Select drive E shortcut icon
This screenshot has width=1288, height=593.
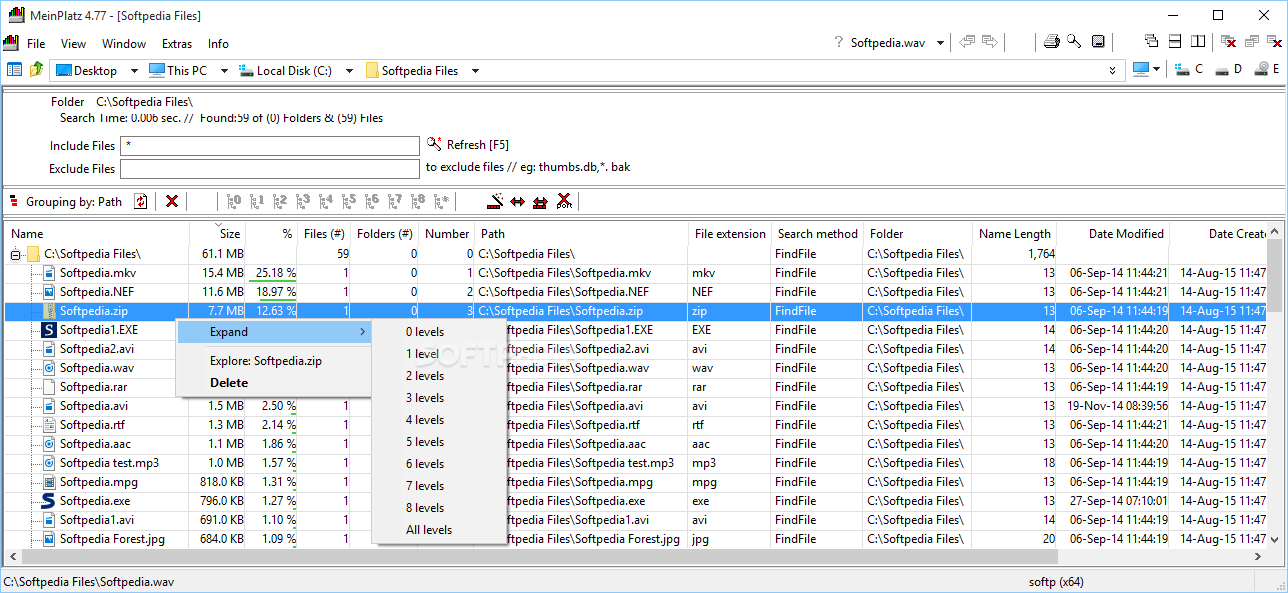tap(1266, 70)
